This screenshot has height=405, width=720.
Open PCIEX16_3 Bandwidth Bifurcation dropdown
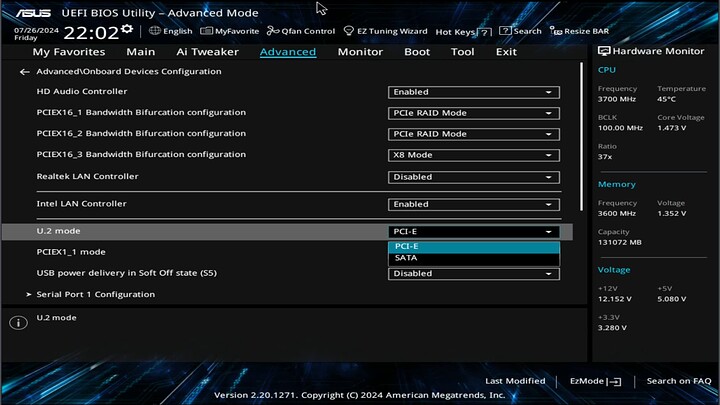(x=473, y=155)
